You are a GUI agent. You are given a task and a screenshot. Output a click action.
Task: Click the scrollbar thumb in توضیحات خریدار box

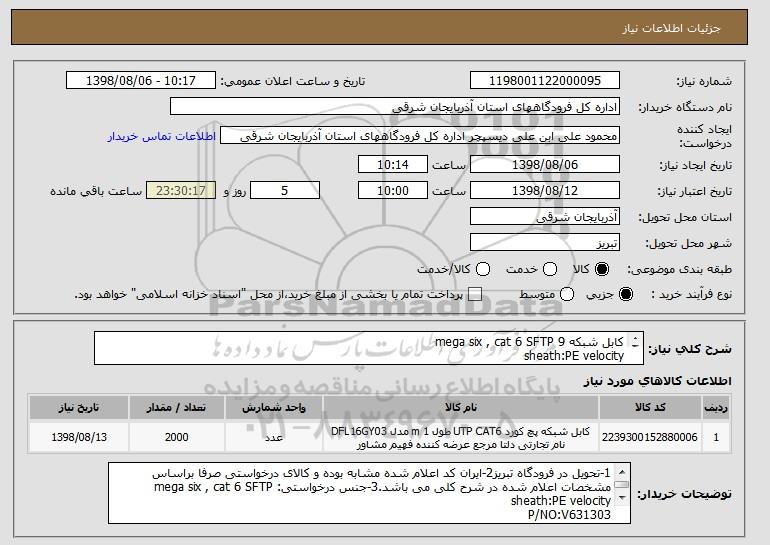[x=622, y=485]
